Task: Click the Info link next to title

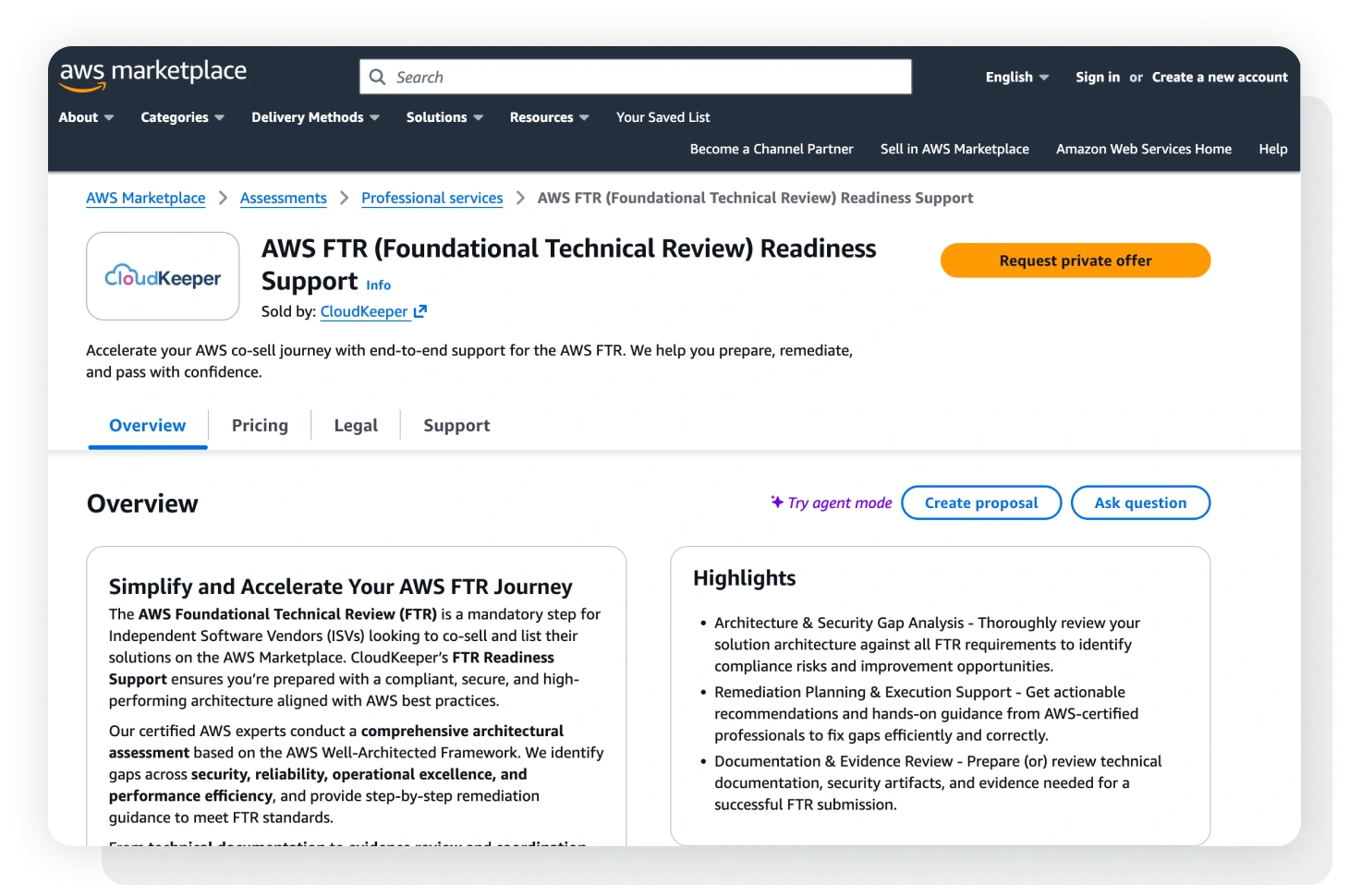Action: pyautogui.click(x=378, y=285)
